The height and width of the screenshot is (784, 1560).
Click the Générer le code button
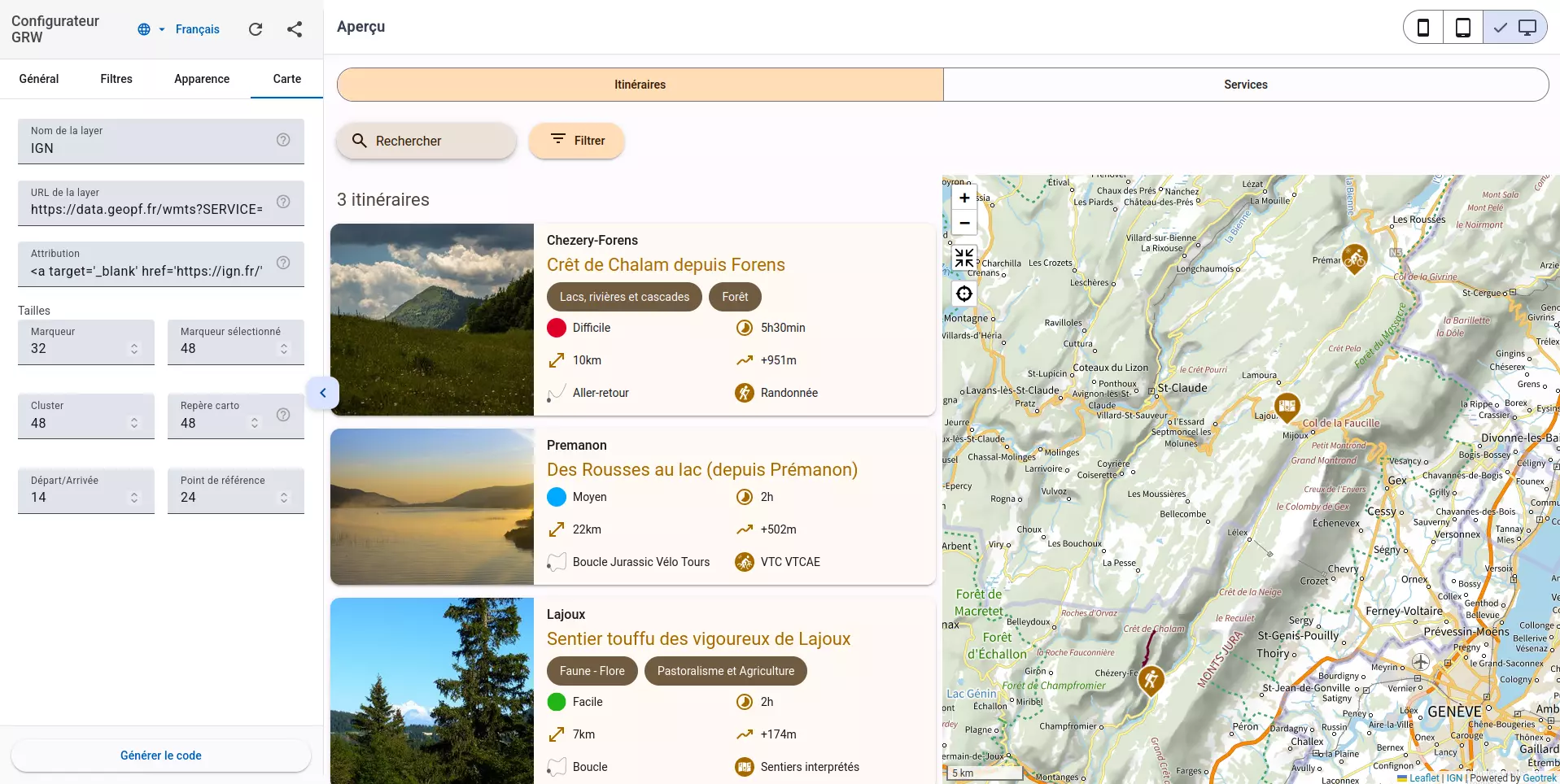click(x=160, y=755)
